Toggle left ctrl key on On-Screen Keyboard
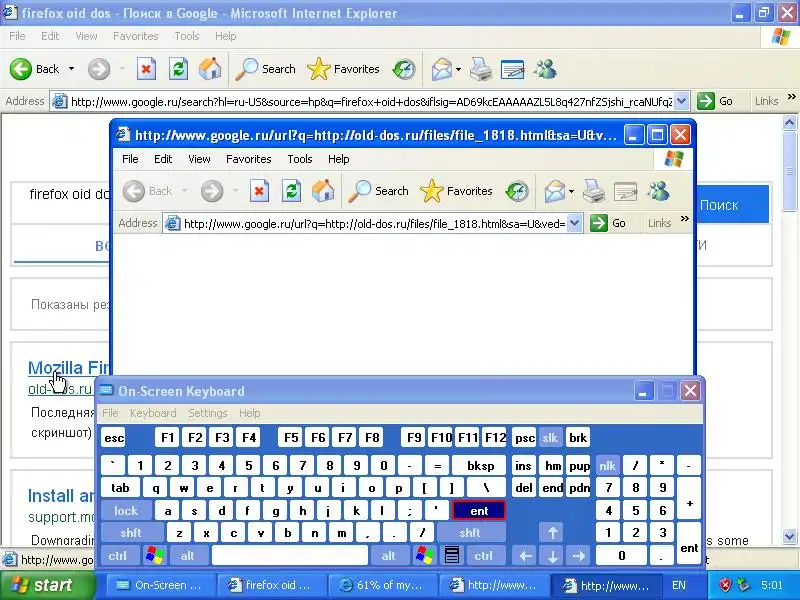 [x=118, y=555]
